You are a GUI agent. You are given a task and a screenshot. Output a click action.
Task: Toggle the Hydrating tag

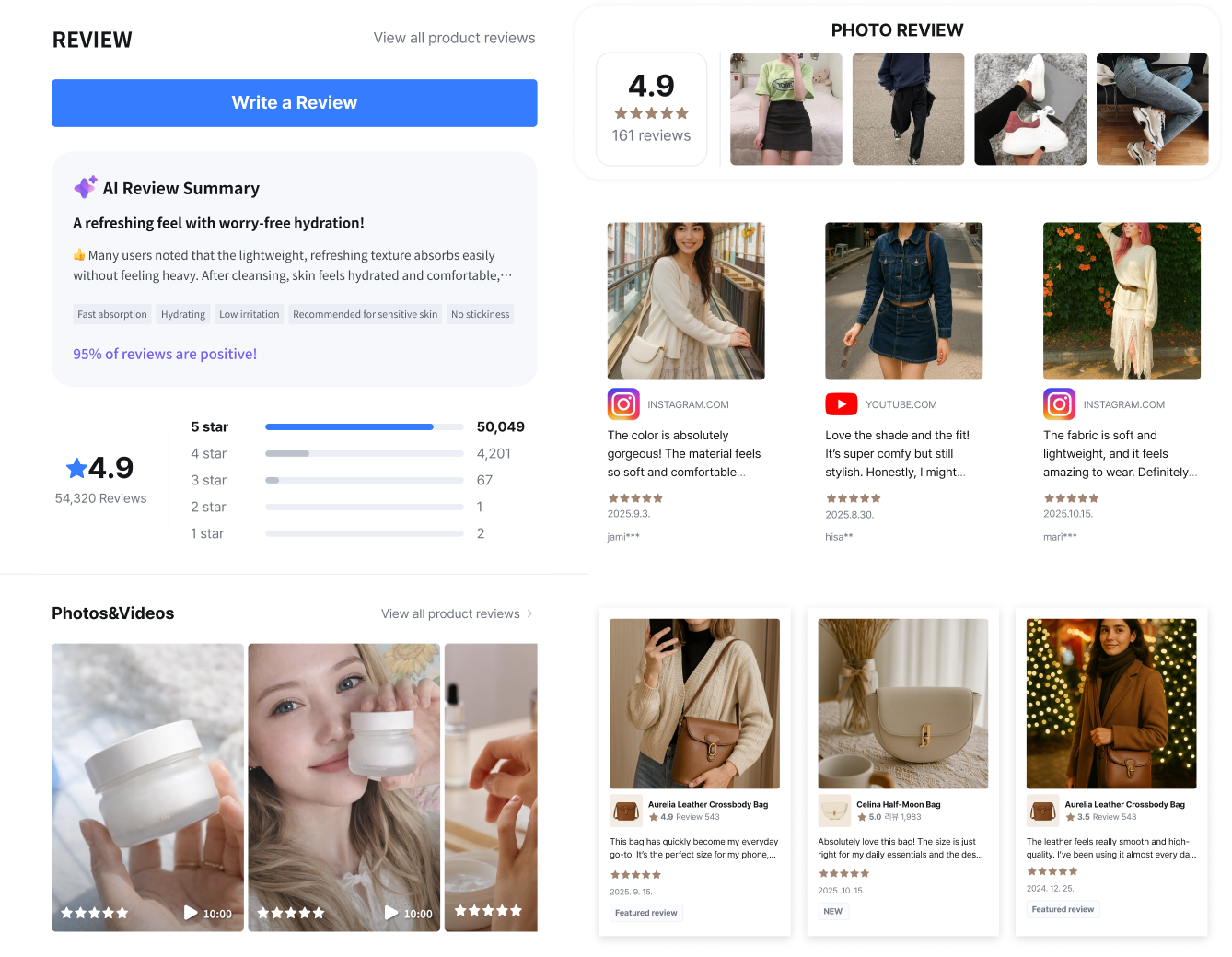[182, 314]
